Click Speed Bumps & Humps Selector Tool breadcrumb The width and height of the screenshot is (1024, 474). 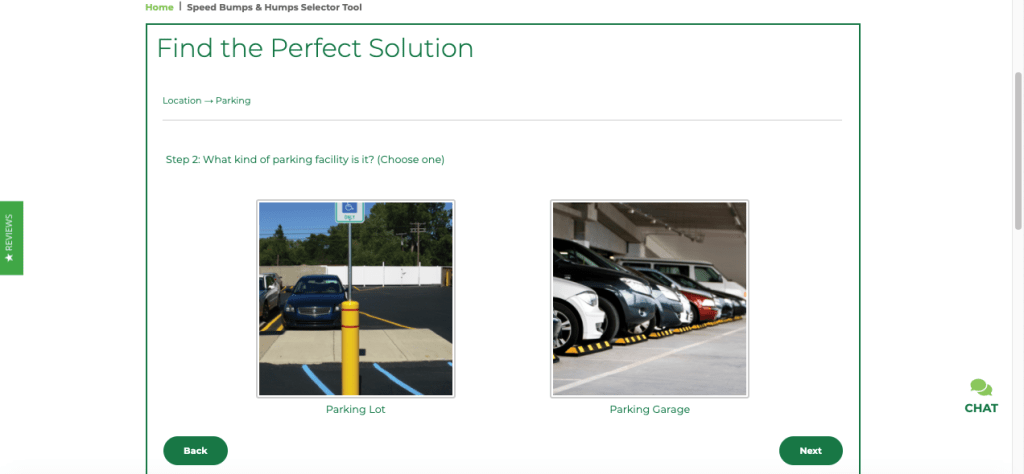274,7
